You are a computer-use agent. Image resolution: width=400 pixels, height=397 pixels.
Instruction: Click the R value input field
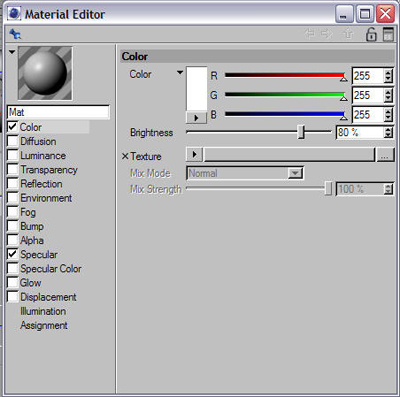click(x=368, y=76)
